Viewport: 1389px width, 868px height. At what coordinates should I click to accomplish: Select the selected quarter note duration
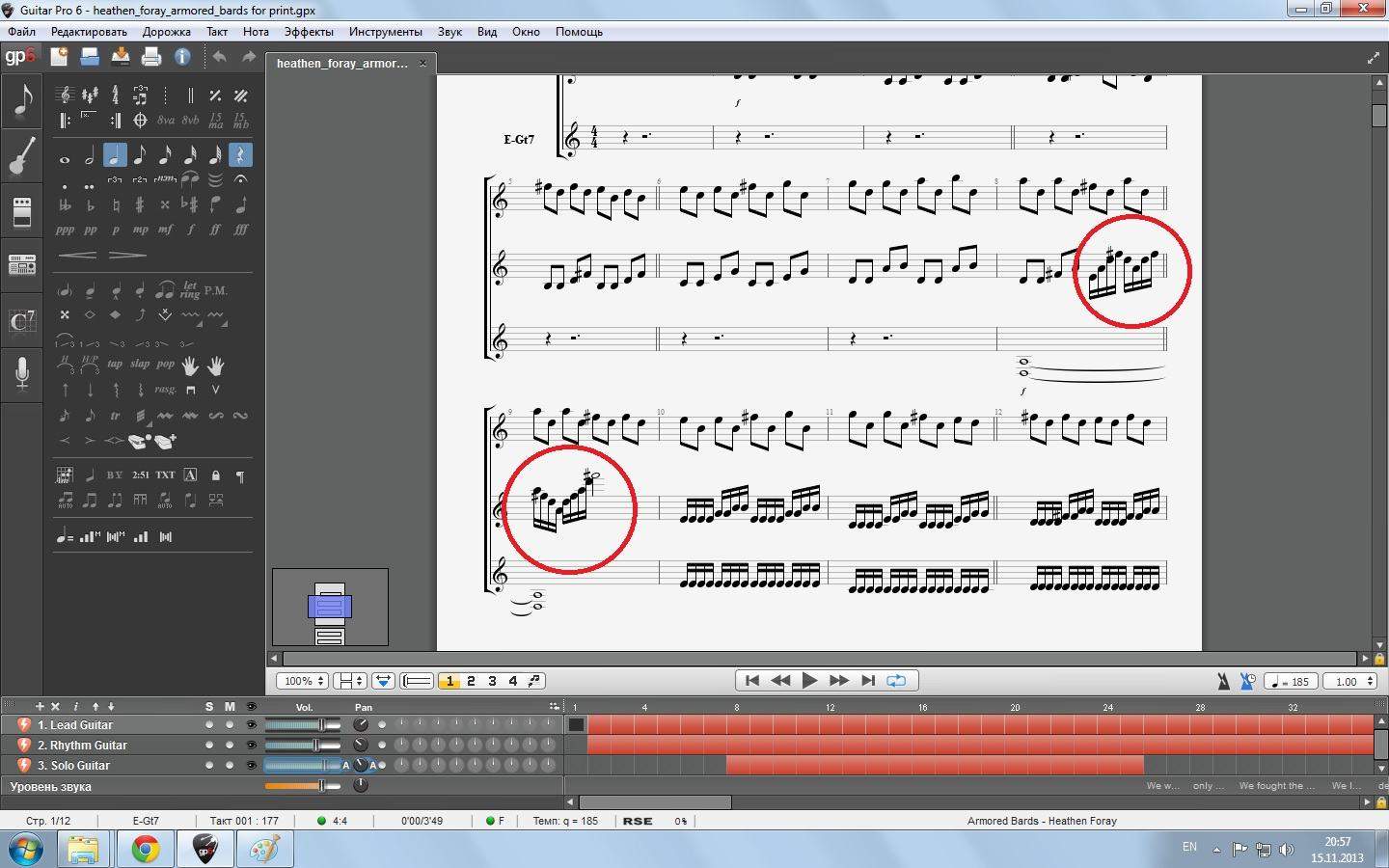[115, 155]
